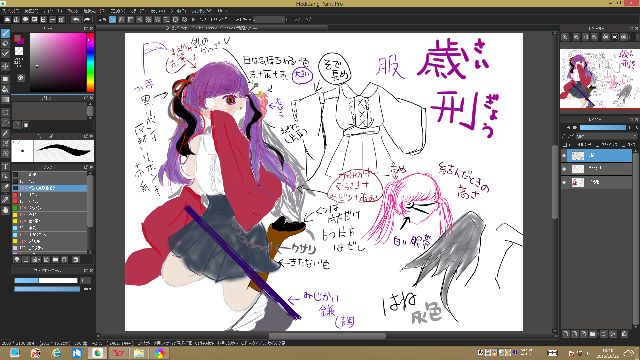640x360 pixels.
Task: Click the white background color swatch
Action: [19, 51]
